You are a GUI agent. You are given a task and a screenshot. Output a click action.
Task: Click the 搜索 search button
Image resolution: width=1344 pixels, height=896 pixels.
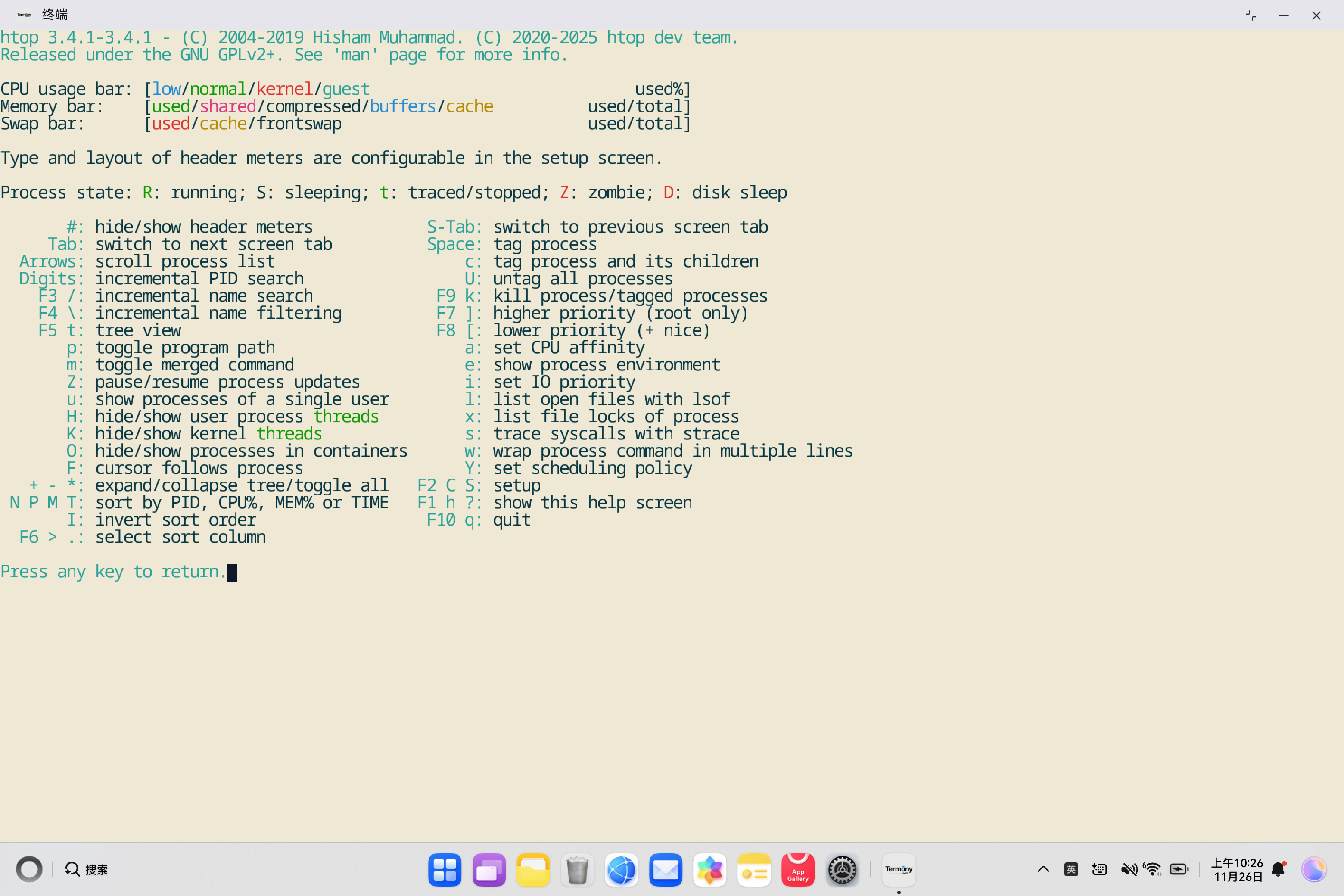click(87, 870)
